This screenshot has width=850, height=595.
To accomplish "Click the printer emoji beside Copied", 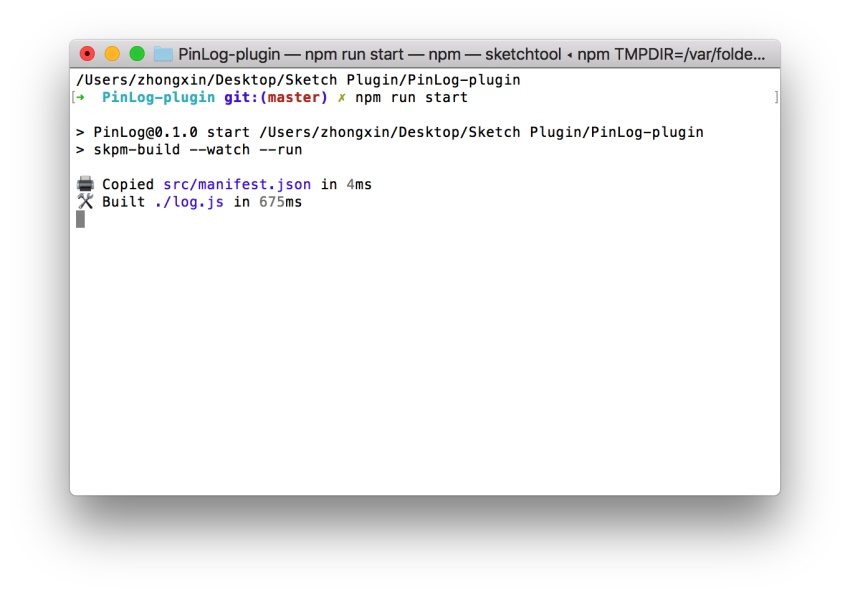I will (x=85, y=184).
